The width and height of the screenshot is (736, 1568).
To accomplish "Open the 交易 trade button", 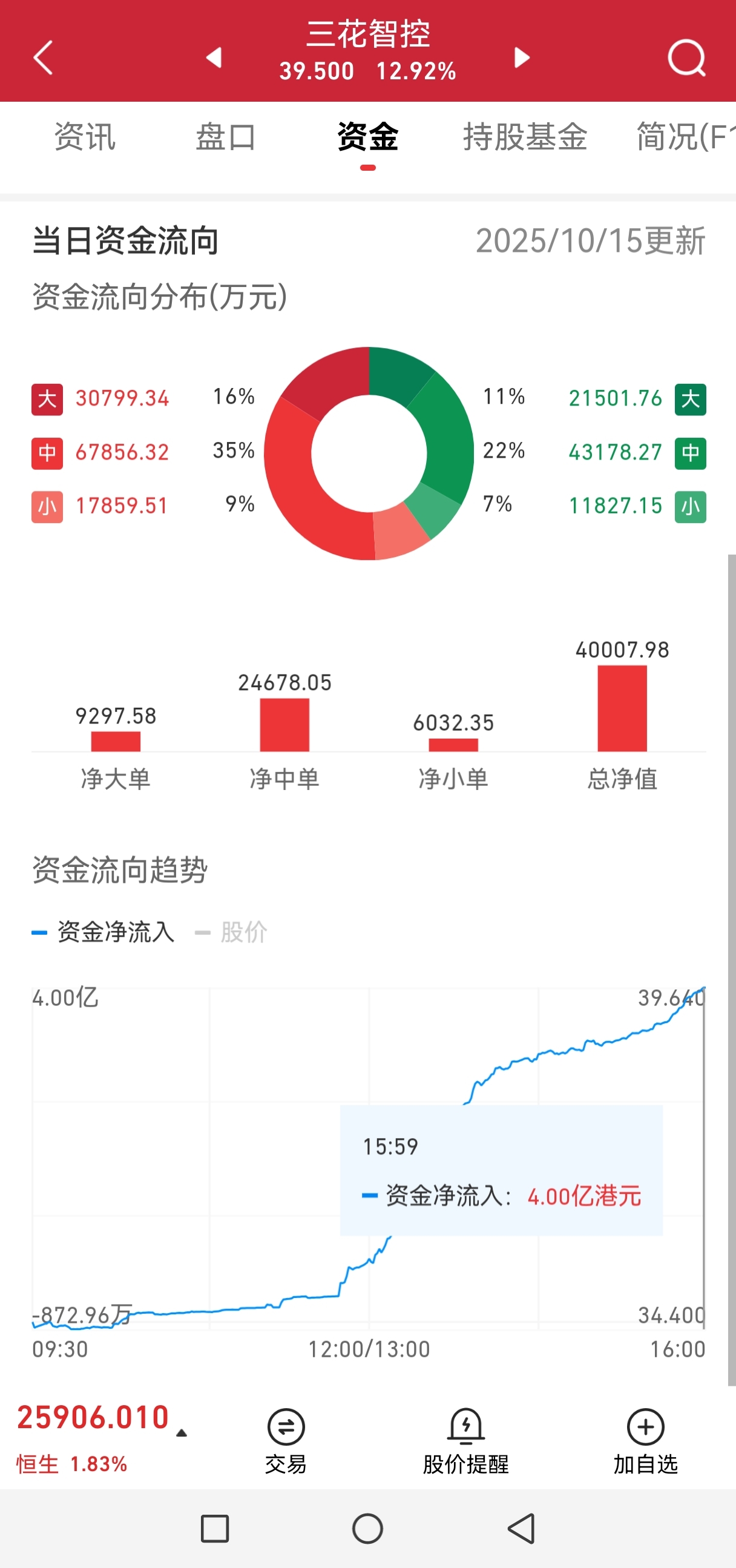I will click(286, 1441).
